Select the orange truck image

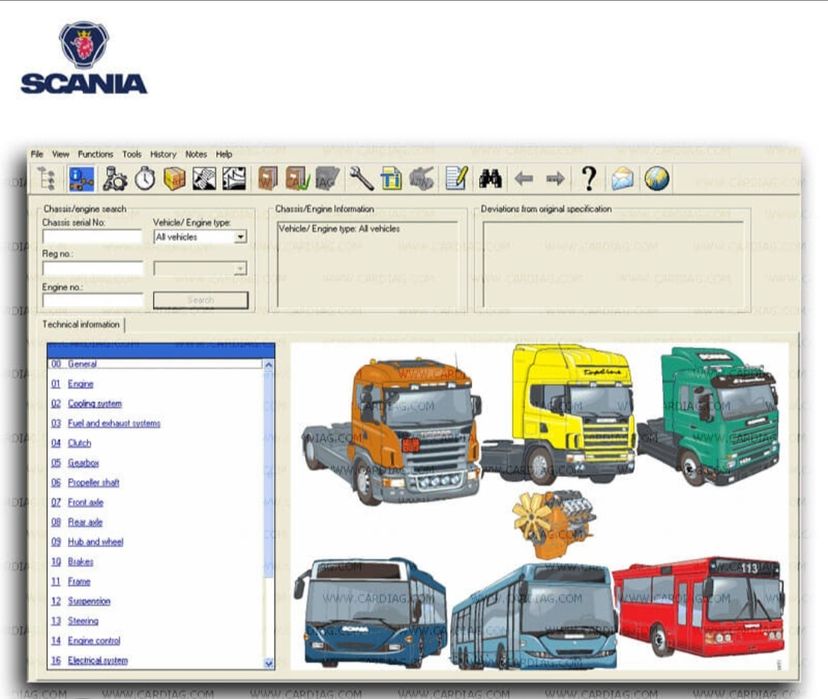(x=391, y=430)
